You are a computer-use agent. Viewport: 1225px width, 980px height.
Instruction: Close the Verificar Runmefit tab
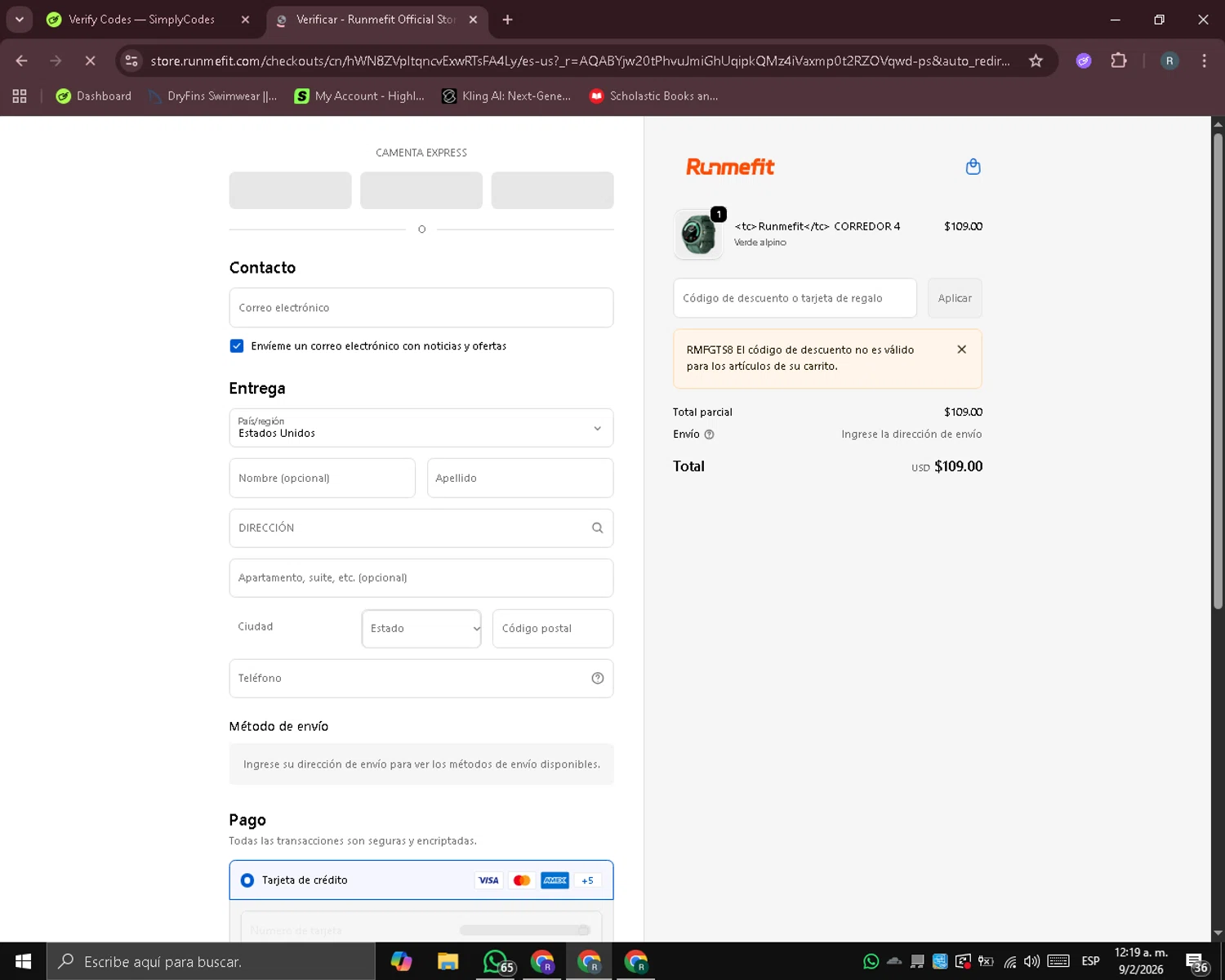tap(473, 20)
